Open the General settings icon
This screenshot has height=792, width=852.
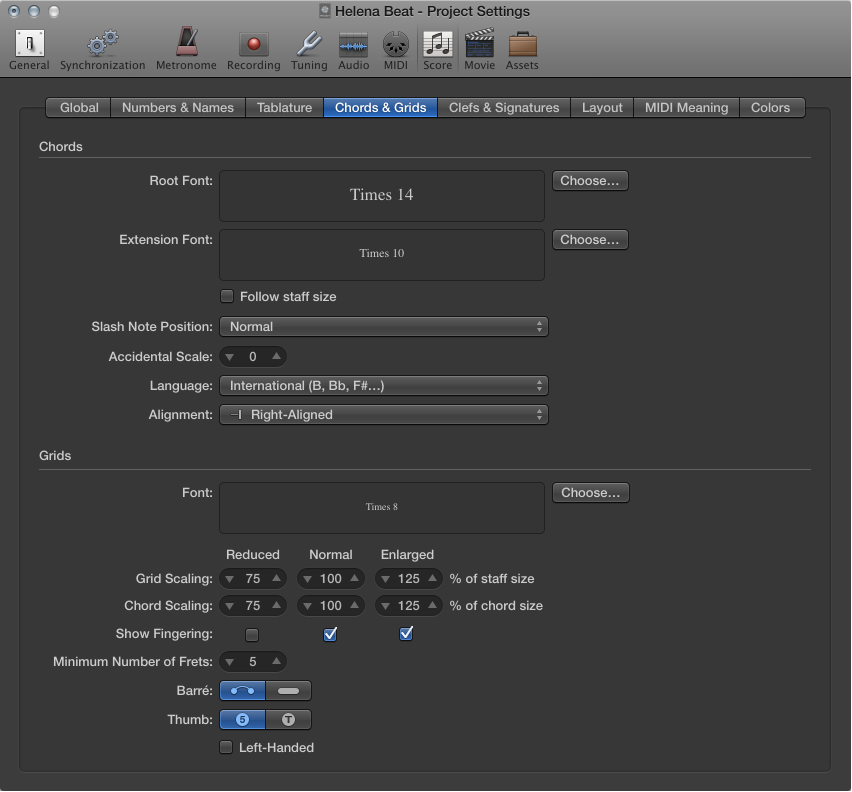(28, 45)
